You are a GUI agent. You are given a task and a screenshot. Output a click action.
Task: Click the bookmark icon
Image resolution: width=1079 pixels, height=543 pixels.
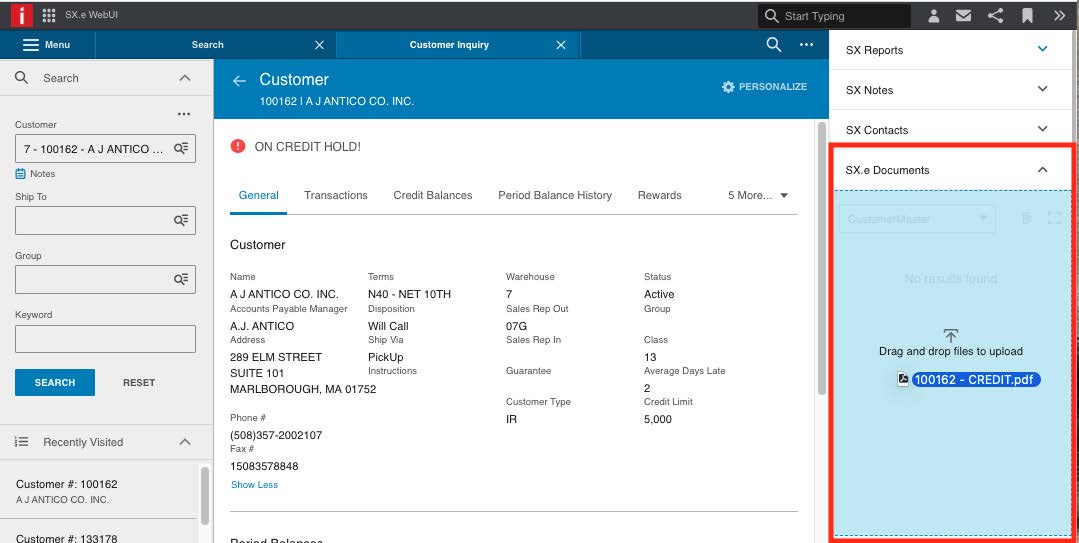1027,16
